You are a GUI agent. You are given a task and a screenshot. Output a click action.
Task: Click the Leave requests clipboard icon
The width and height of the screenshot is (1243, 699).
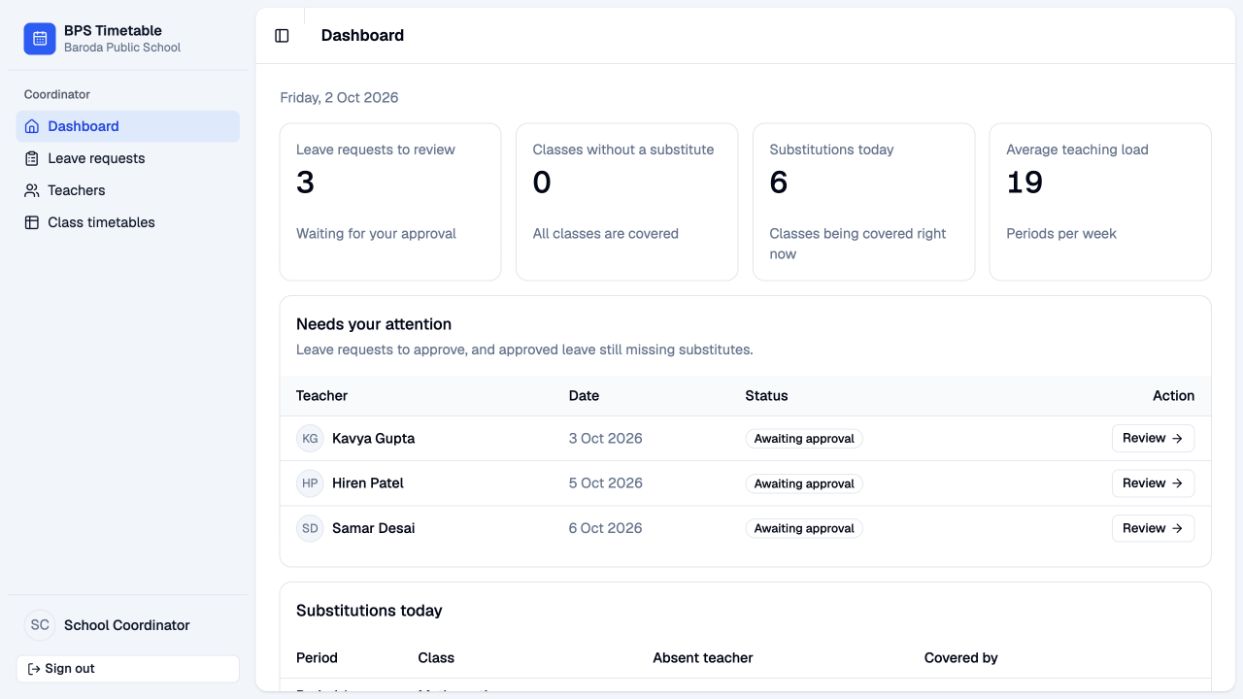click(x=32, y=158)
